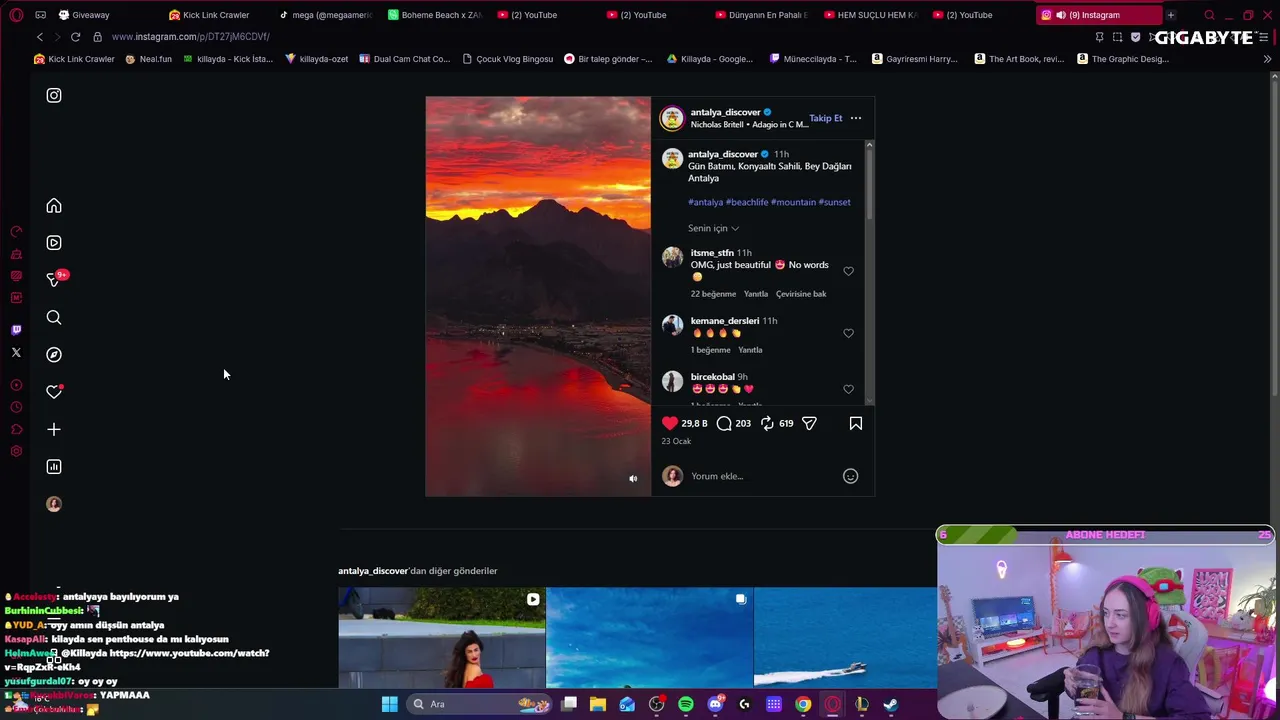The image size is (1280, 720).
Task: Click 'Çevirisine bak' translation link
Action: [x=801, y=295]
